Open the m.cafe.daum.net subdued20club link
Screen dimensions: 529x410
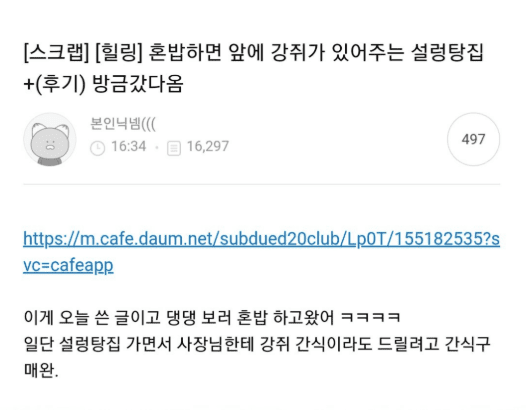click(x=261, y=239)
